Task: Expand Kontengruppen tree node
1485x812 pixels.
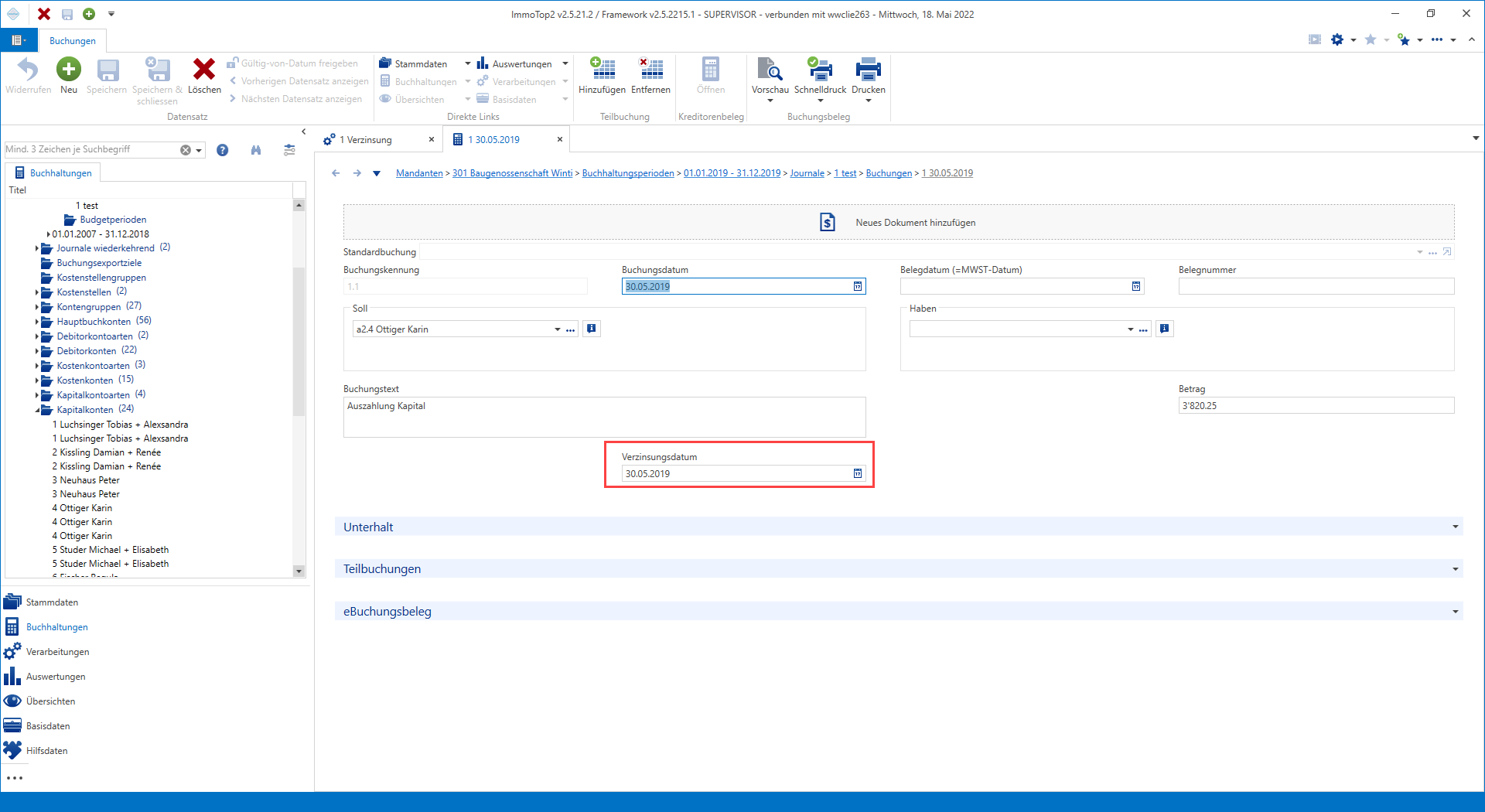Action: 36,307
